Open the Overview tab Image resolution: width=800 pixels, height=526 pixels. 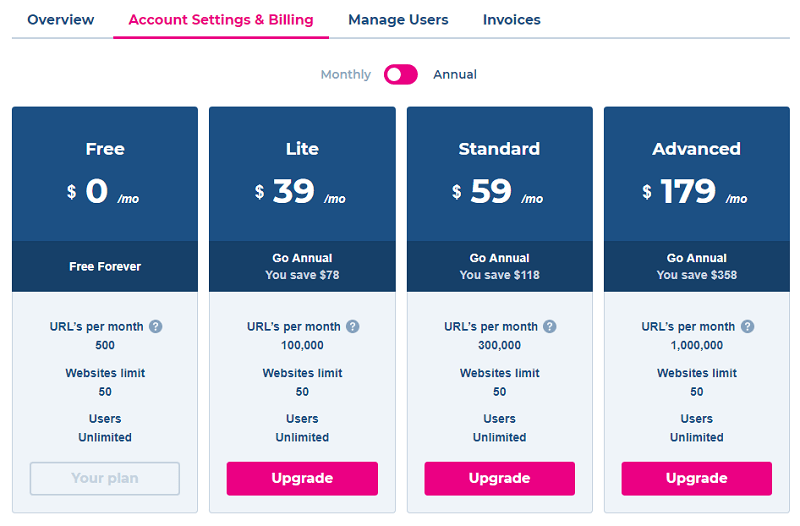click(x=61, y=20)
